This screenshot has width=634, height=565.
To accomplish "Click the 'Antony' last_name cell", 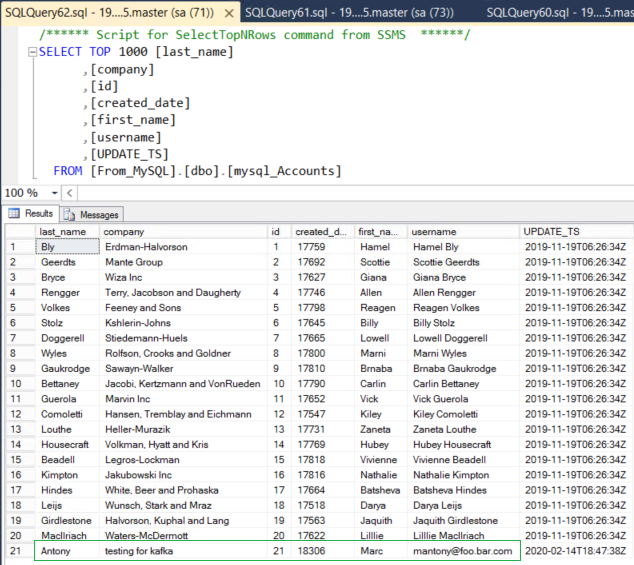I will 67,551.
